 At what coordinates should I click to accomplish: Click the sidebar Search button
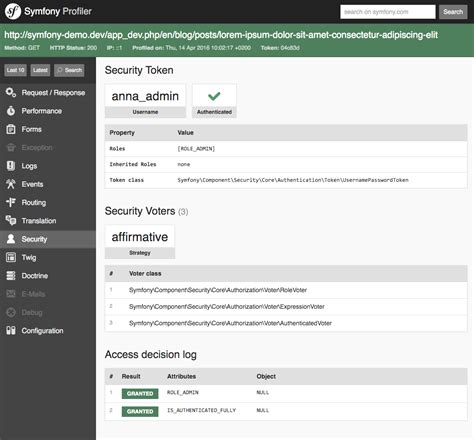coord(69,70)
